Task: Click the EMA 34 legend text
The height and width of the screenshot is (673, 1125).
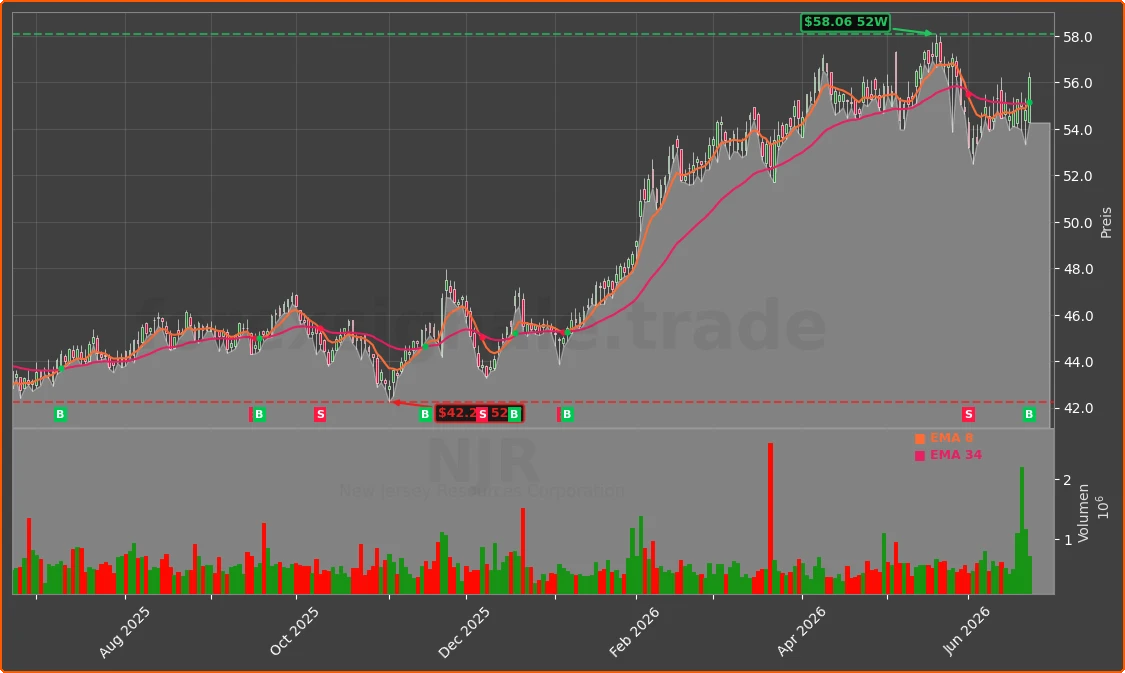Action: pos(956,455)
